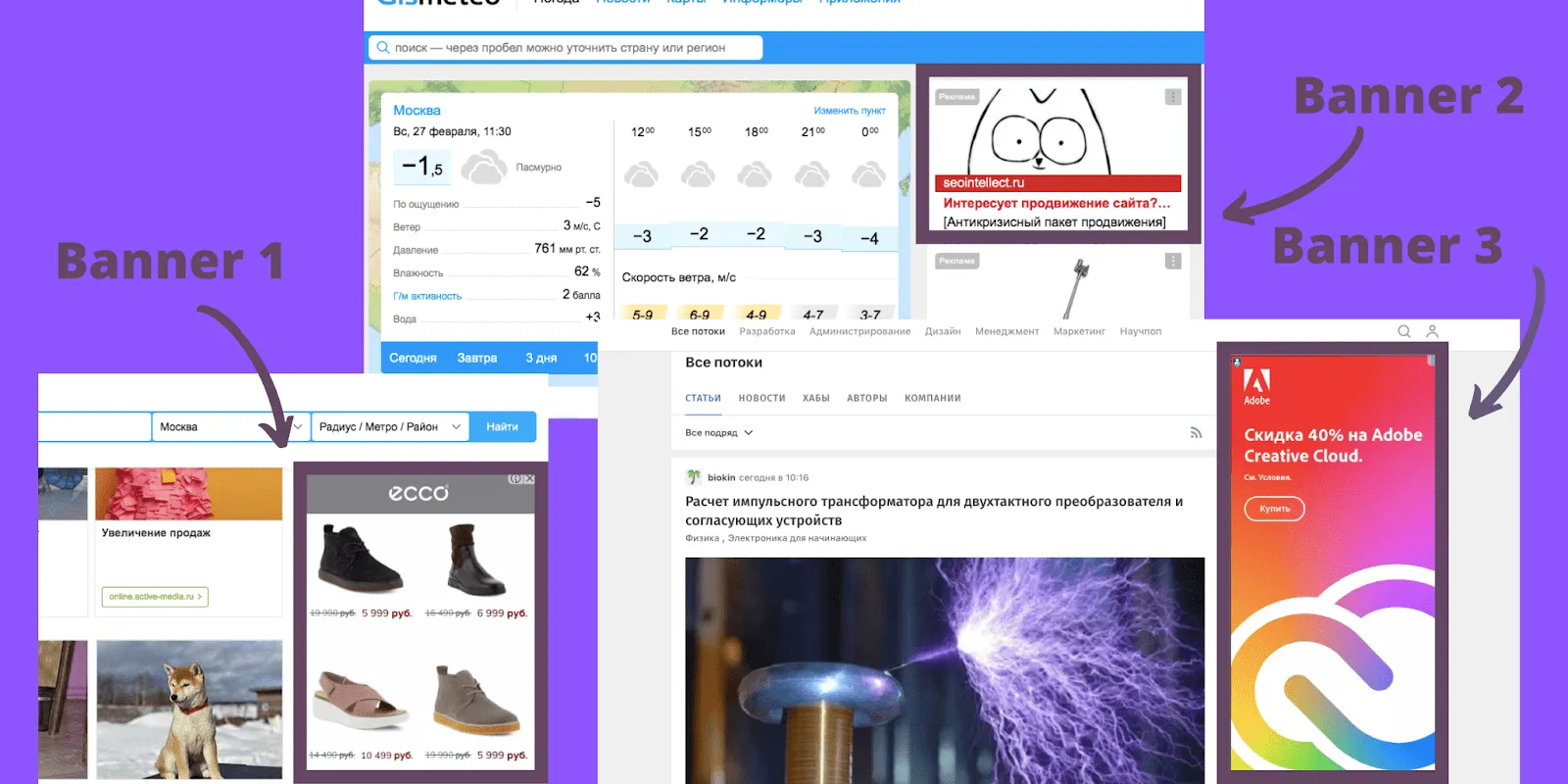Click the online.active-media.ru button
This screenshot has height=784, width=1568.
click(155, 596)
